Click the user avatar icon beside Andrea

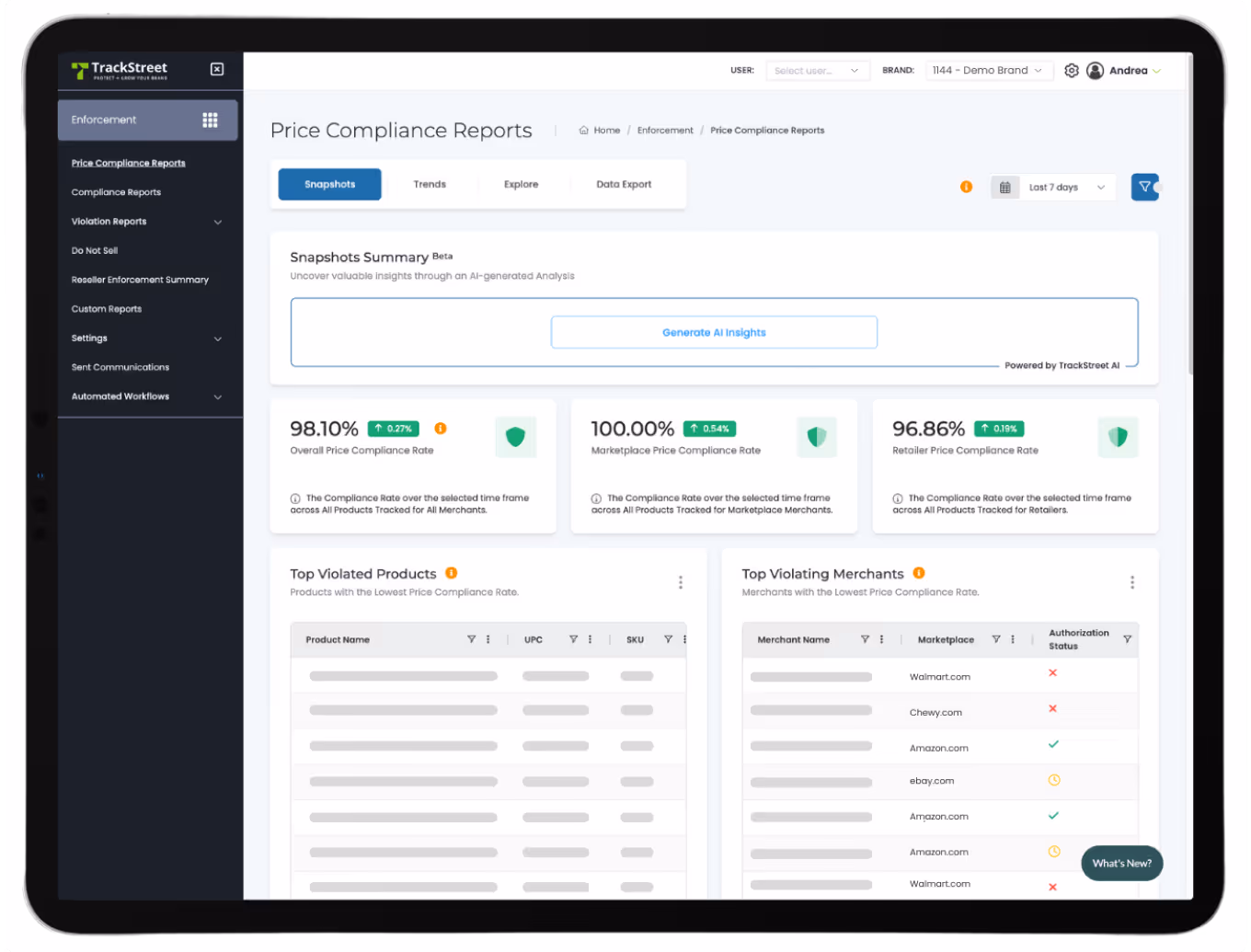point(1095,71)
